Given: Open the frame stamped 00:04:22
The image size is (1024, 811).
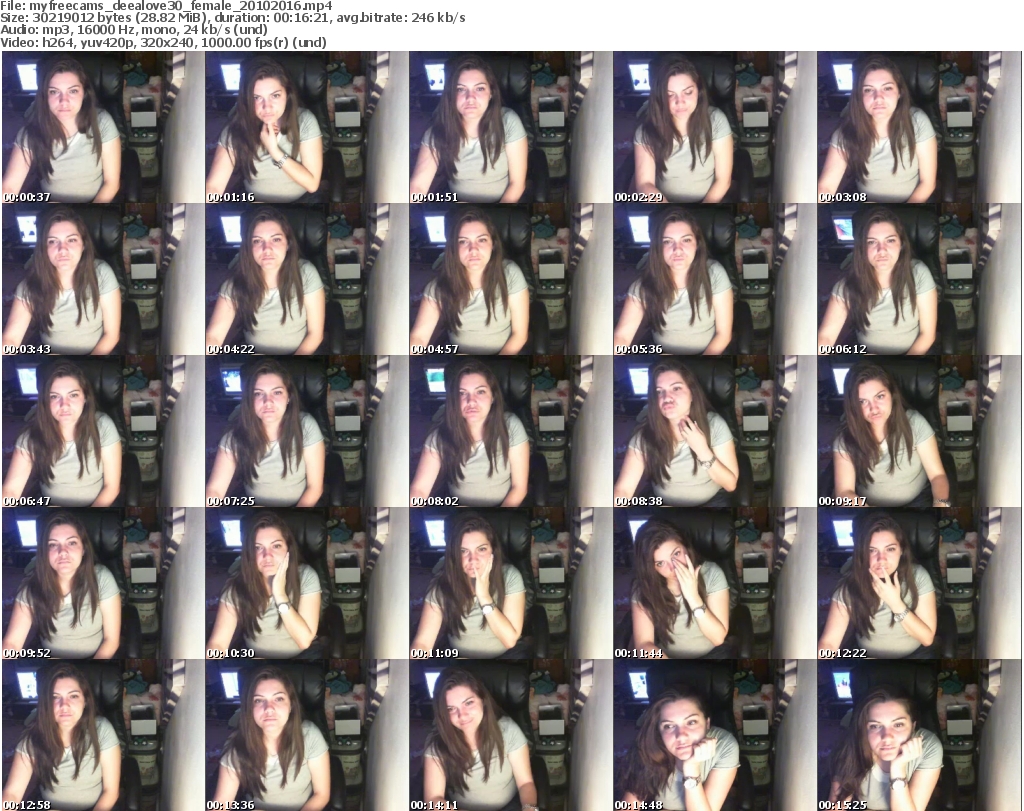Looking at the screenshot, I should [307, 279].
